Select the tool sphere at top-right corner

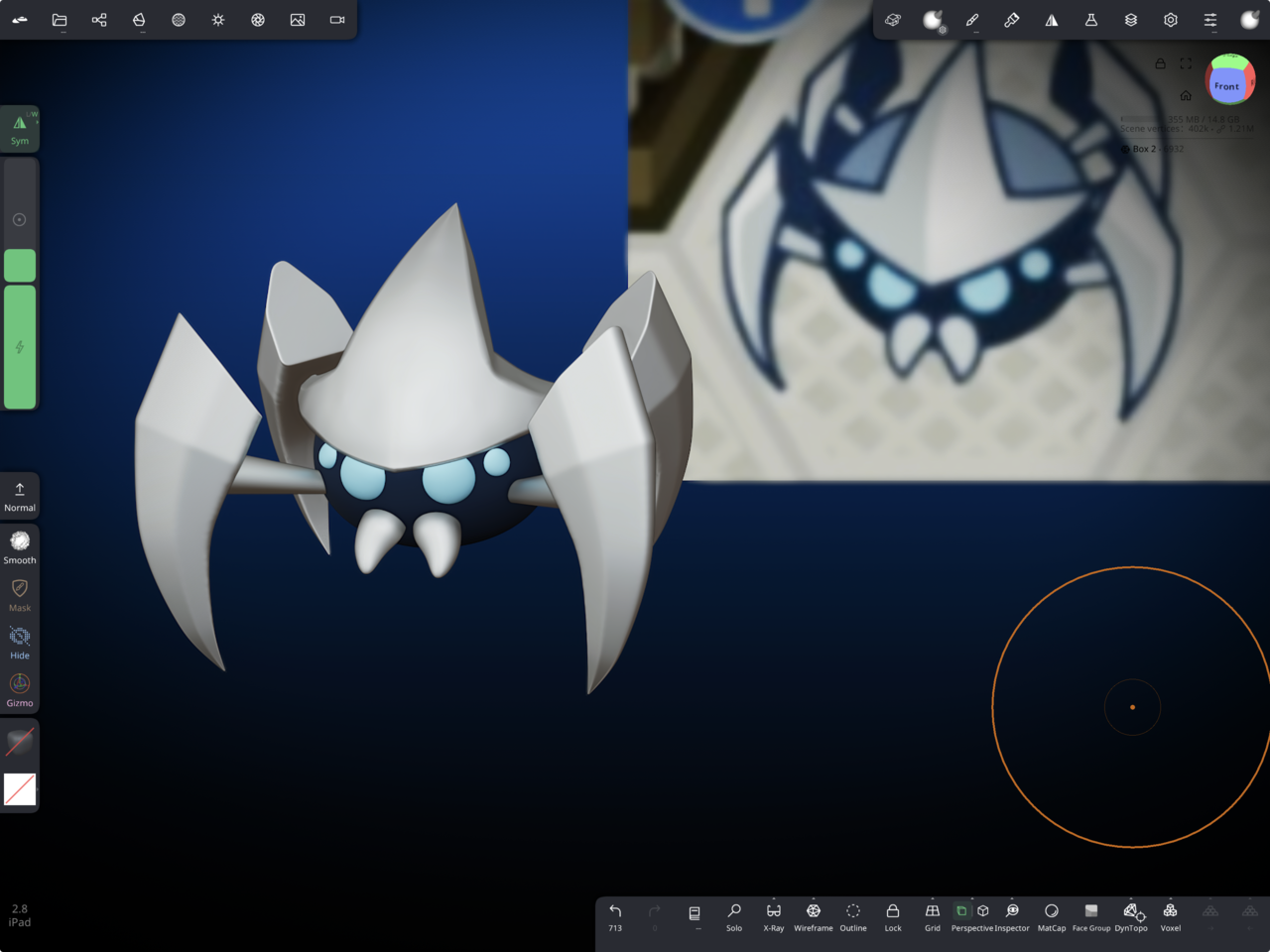1250,20
